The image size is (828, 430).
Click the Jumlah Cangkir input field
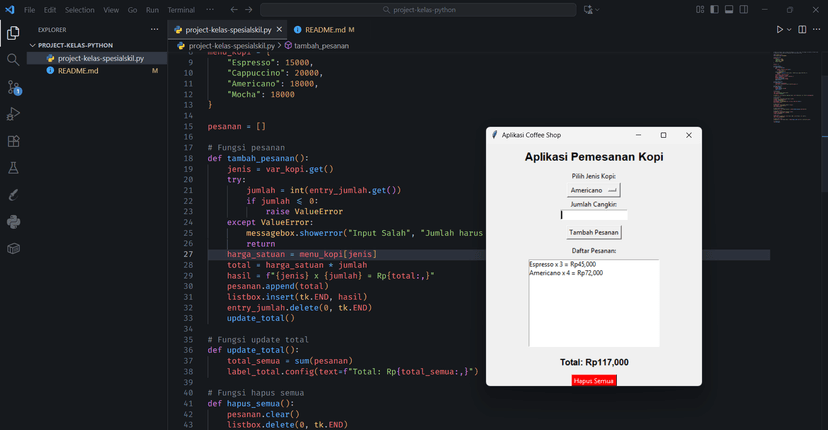tap(594, 214)
